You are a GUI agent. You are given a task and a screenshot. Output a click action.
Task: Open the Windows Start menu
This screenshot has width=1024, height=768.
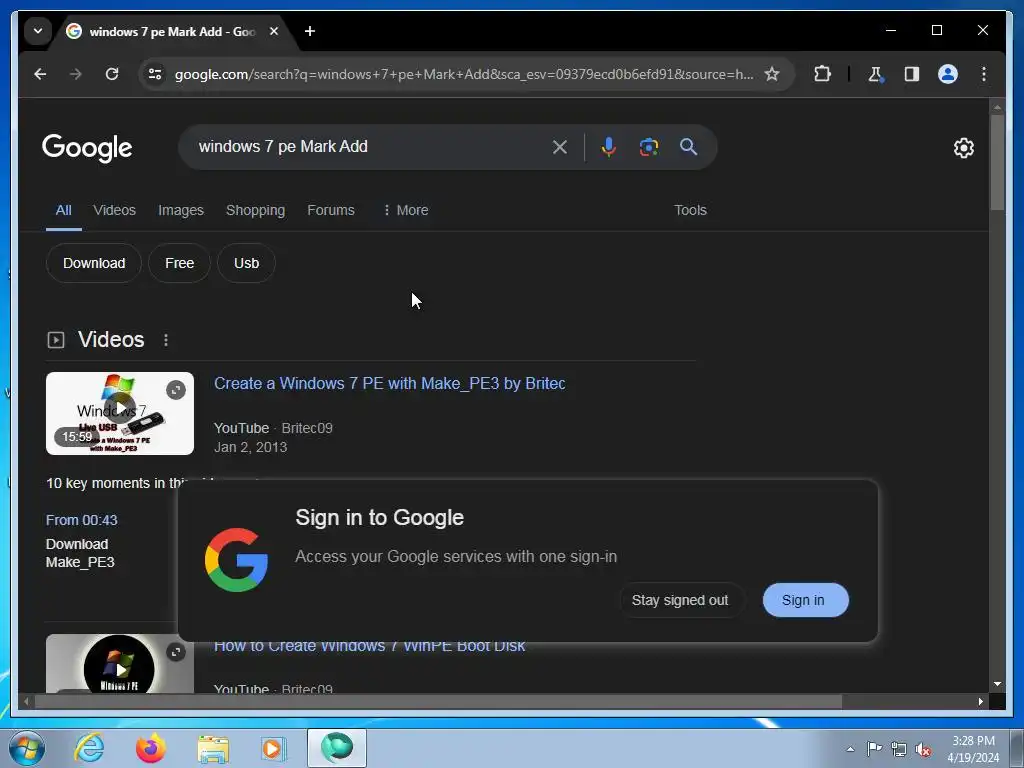pyautogui.click(x=27, y=748)
